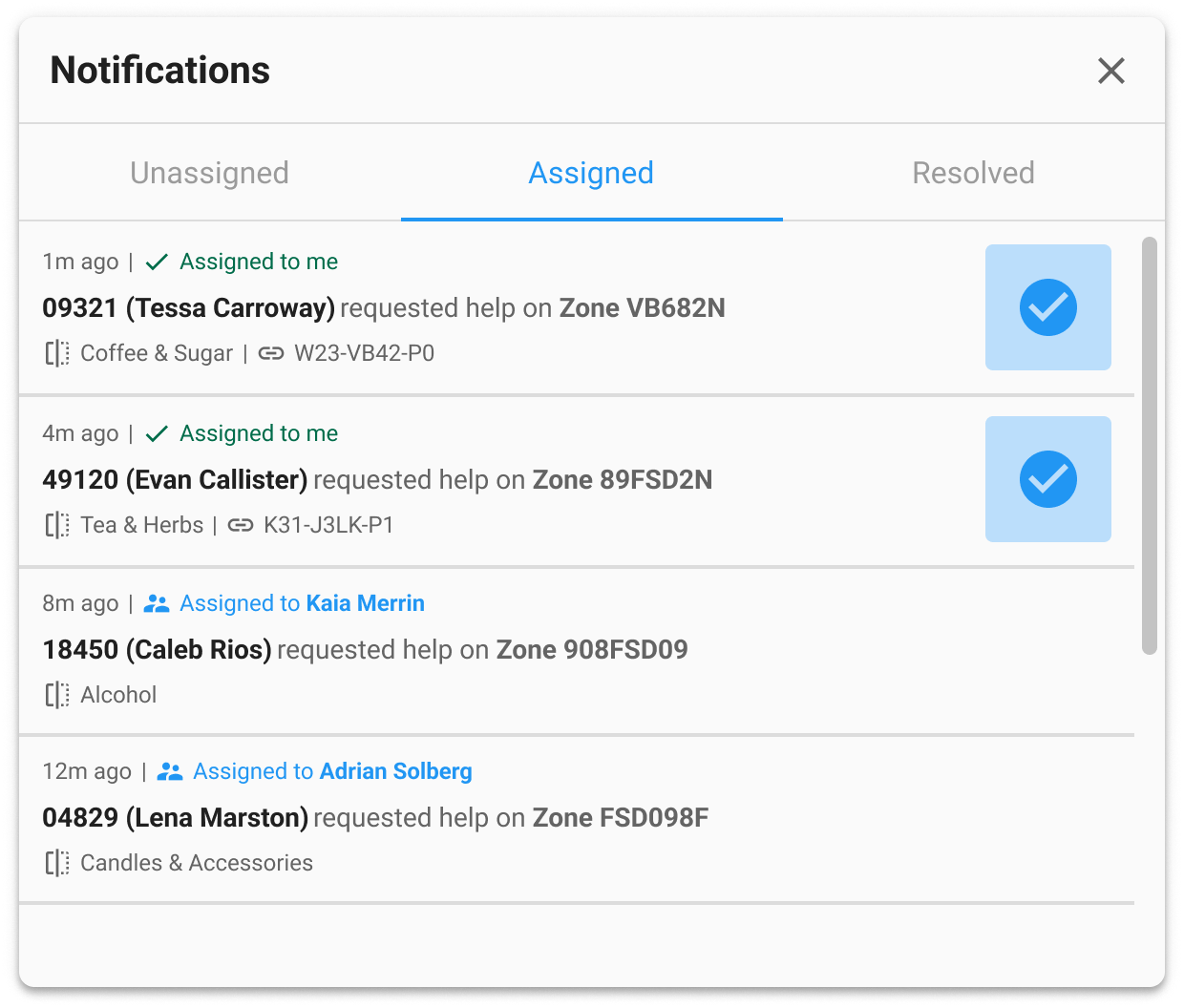Image resolution: width=1184 pixels, height=1008 pixels.
Task: Click the link icon beside W23-VB42-P0
Action: pos(271,353)
